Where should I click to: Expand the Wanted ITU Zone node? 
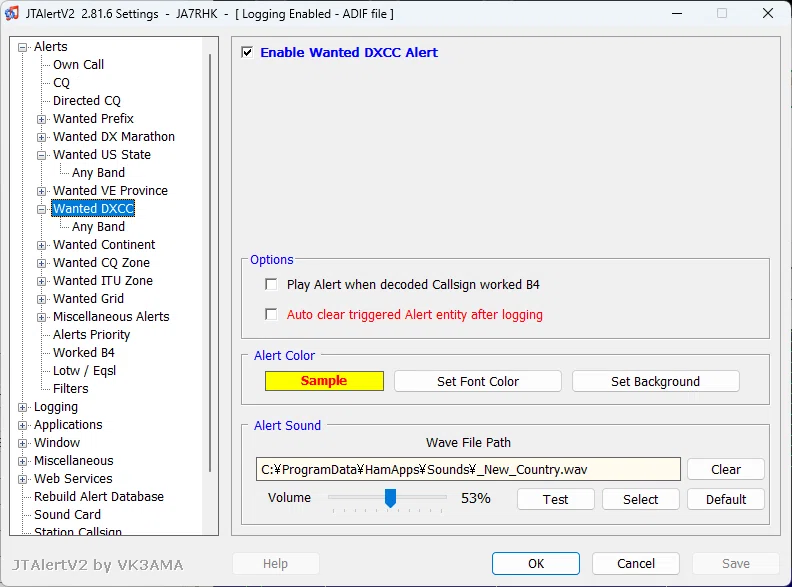click(41, 281)
